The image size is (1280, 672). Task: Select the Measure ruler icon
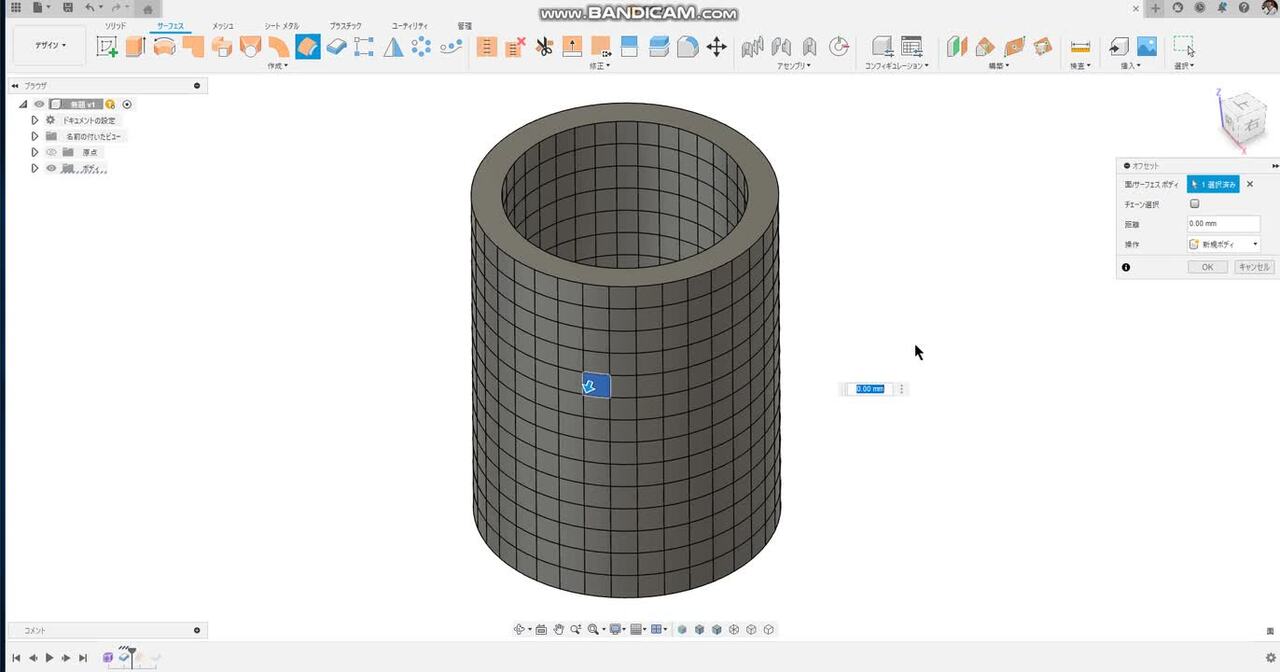pyautogui.click(x=1080, y=46)
